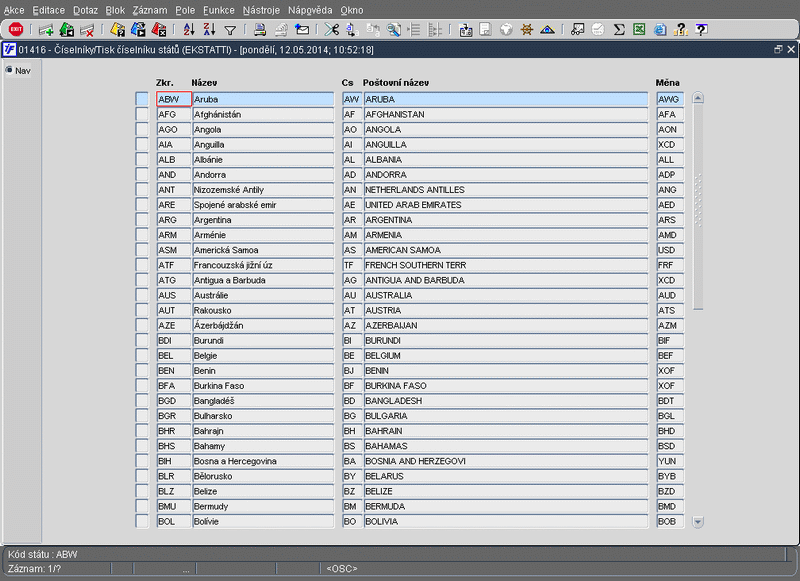The width and height of the screenshot is (800, 581).
Task: Click the cancel query icon
Action: pyautogui.click(x=159, y=30)
